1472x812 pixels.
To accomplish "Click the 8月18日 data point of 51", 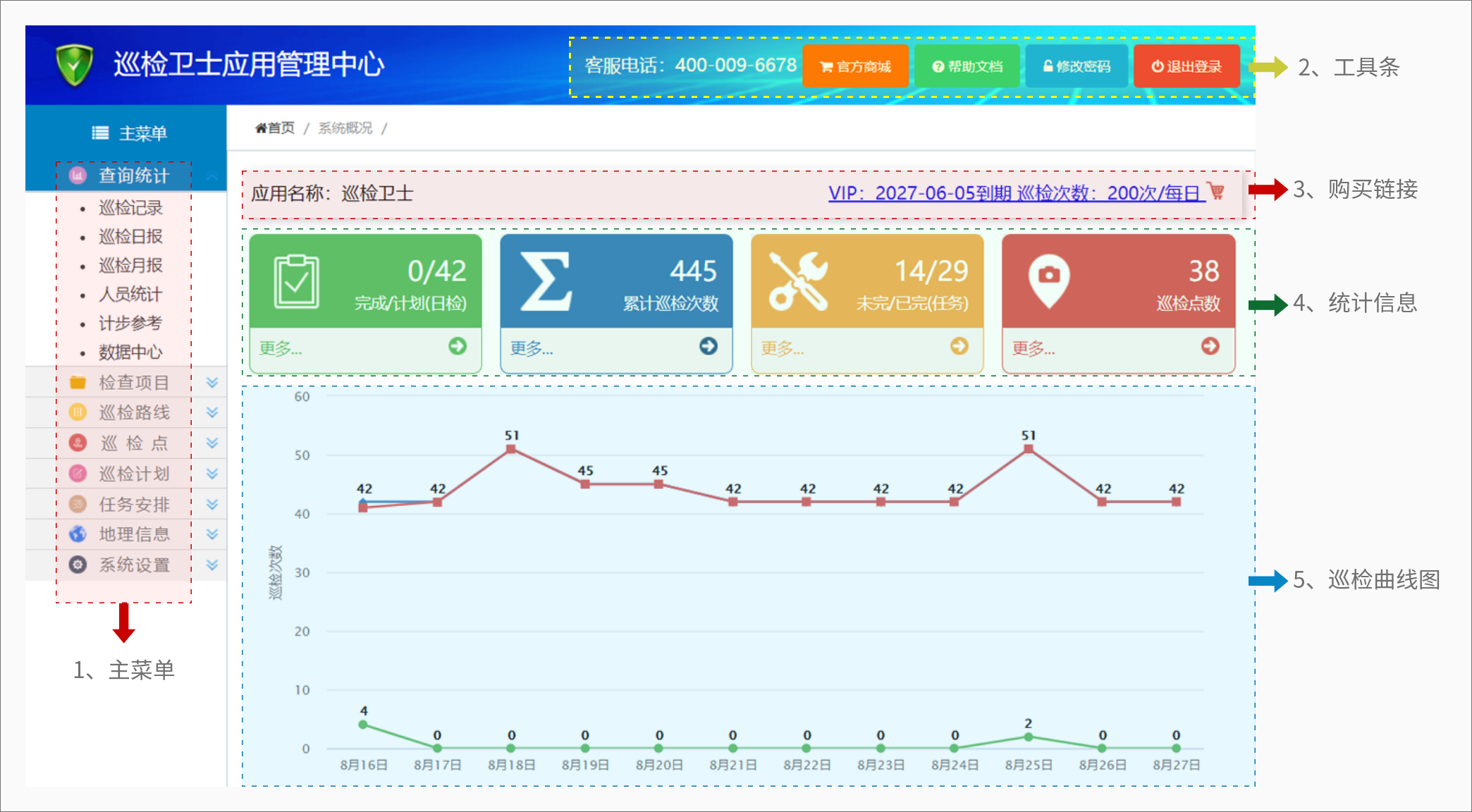I will (x=511, y=449).
